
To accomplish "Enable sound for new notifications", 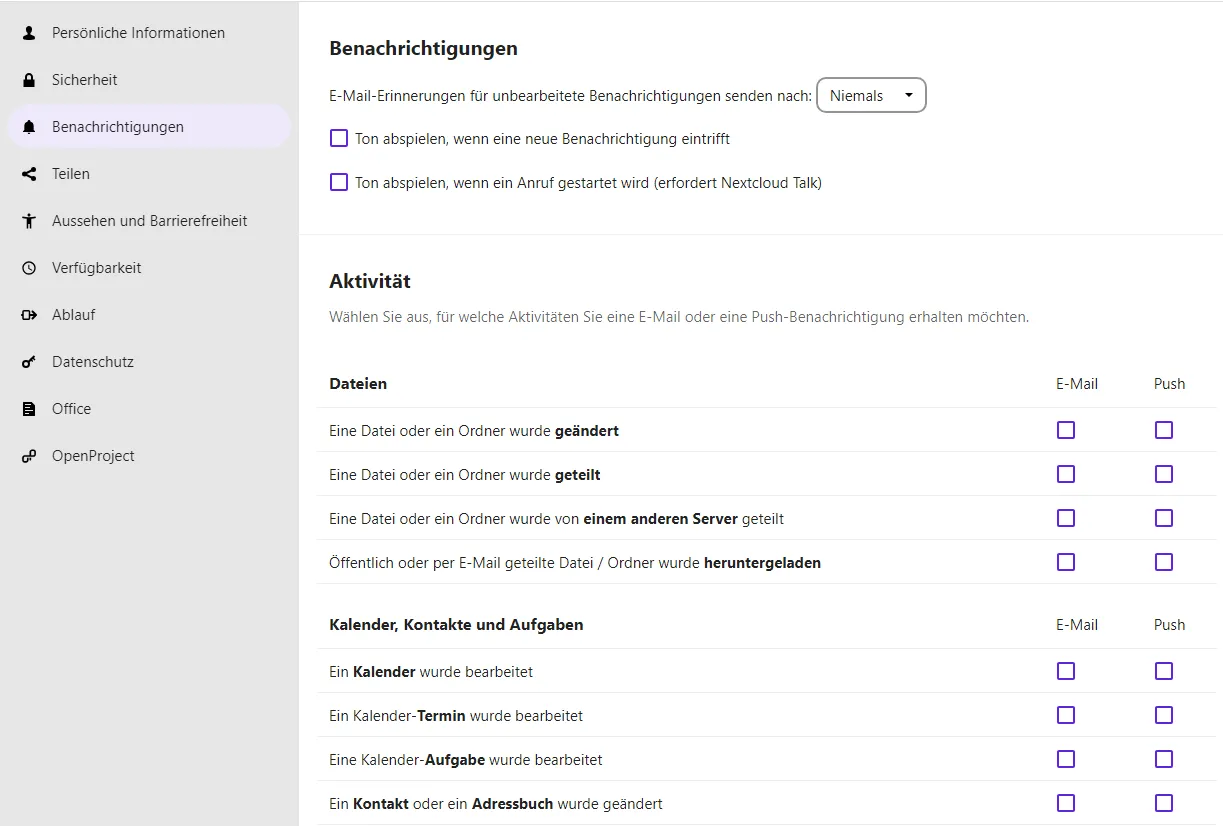I will (x=338, y=138).
